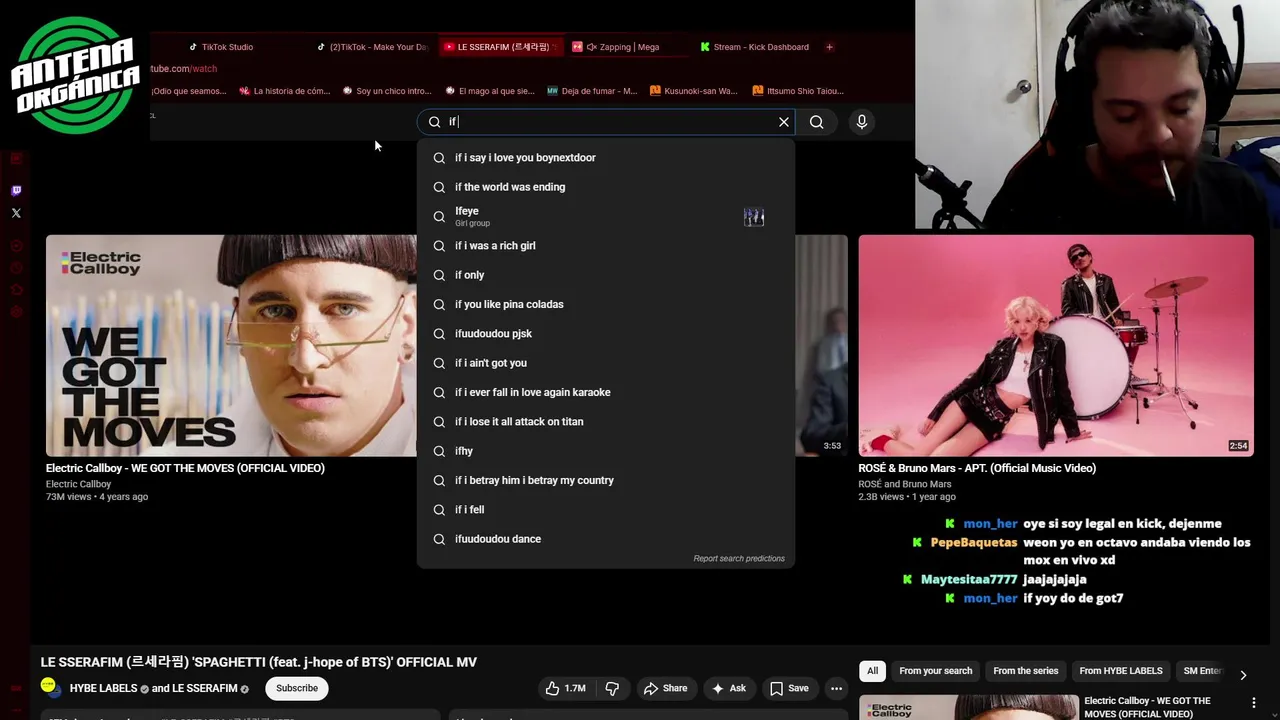Open 'ROSÉ and Bruno Mars' channel link
This screenshot has width=1280, height=720.
click(x=904, y=484)
